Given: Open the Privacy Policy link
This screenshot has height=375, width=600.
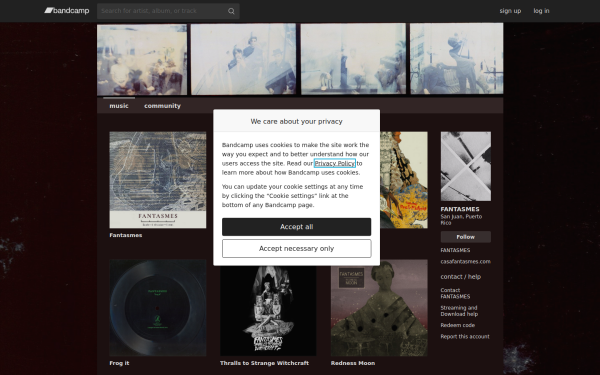Looking at the screenshot, I should coord(335,163).
